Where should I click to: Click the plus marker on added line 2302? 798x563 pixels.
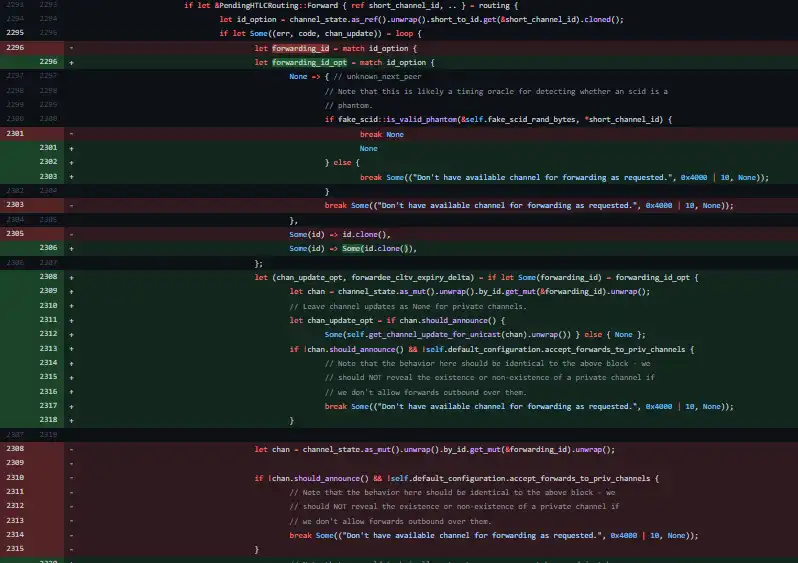[72, 162]
